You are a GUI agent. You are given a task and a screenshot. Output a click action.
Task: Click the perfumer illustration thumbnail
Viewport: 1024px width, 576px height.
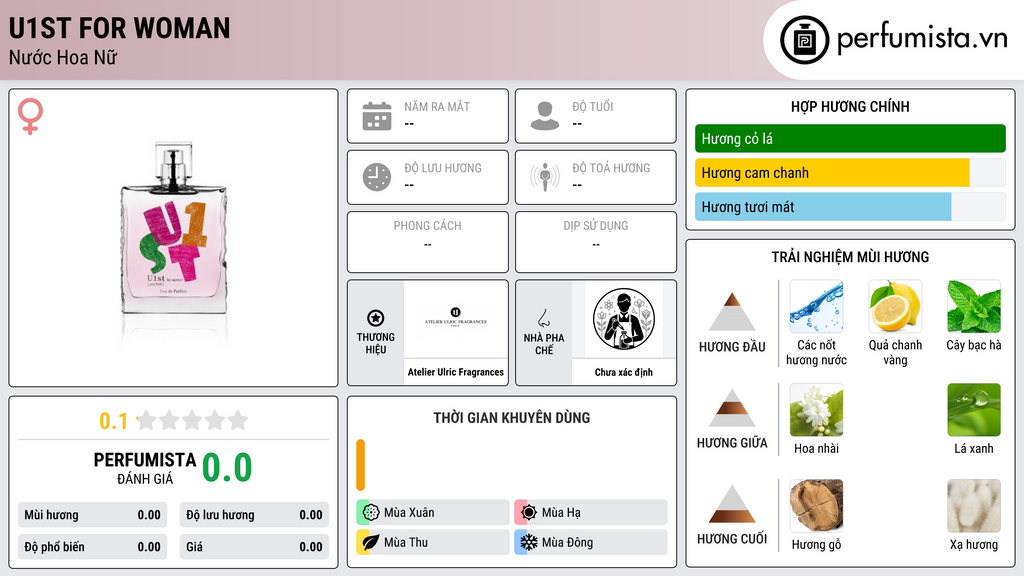coord(624,319)
